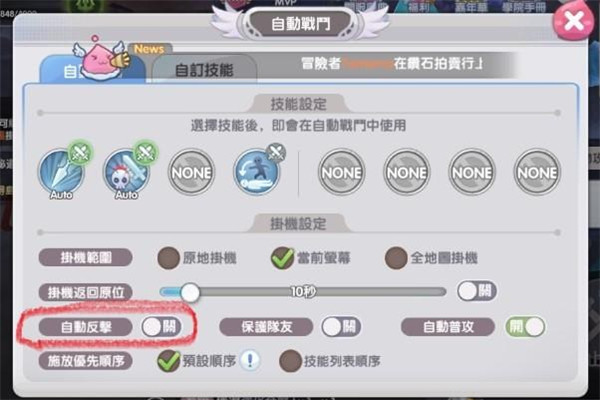This screenshot has height=400, width=600.
Task: Select the 當前螢幕 radio option
Action: (282, 258)
